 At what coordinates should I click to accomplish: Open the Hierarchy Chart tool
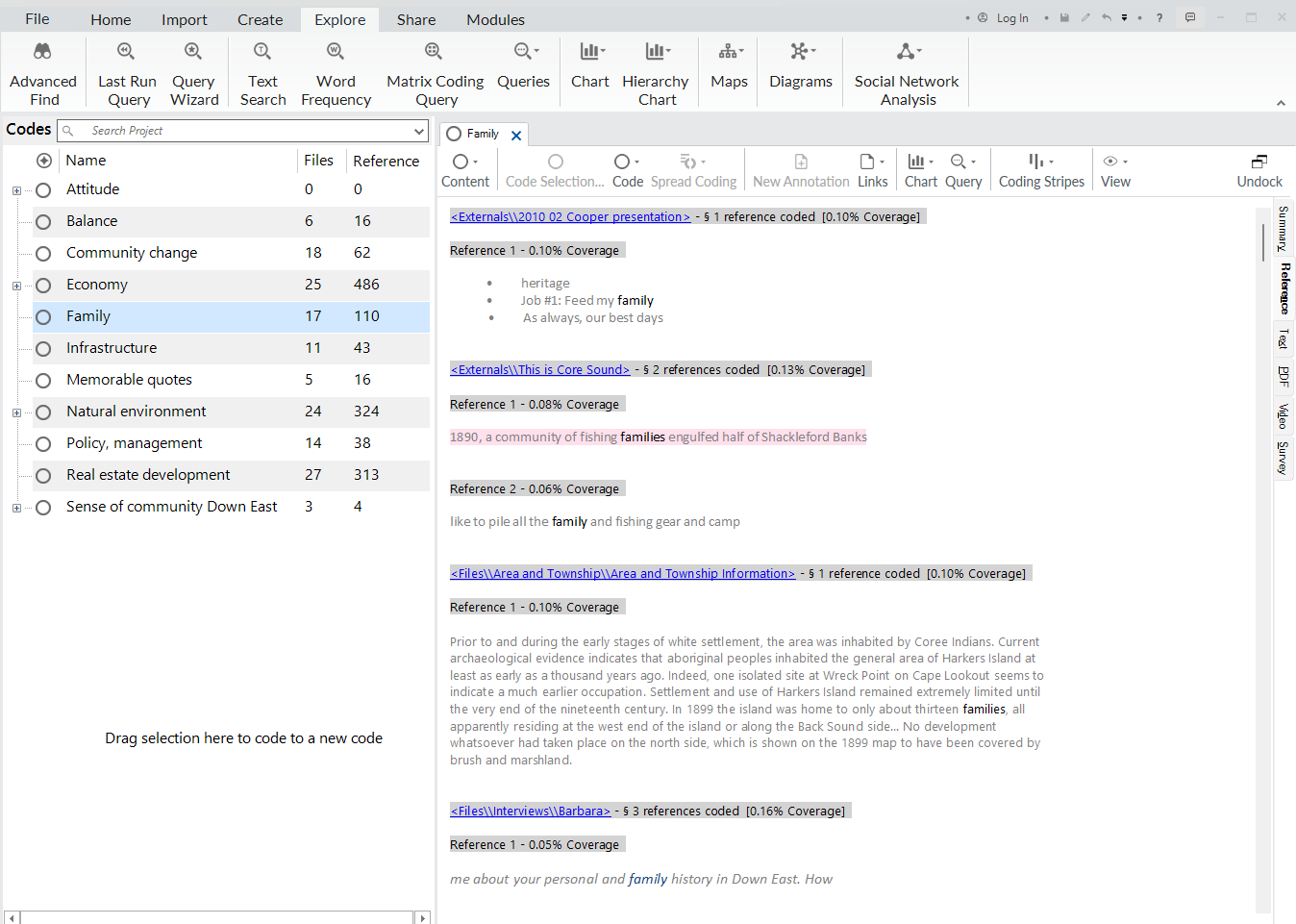pyautogui.click(x=655, y=72)
